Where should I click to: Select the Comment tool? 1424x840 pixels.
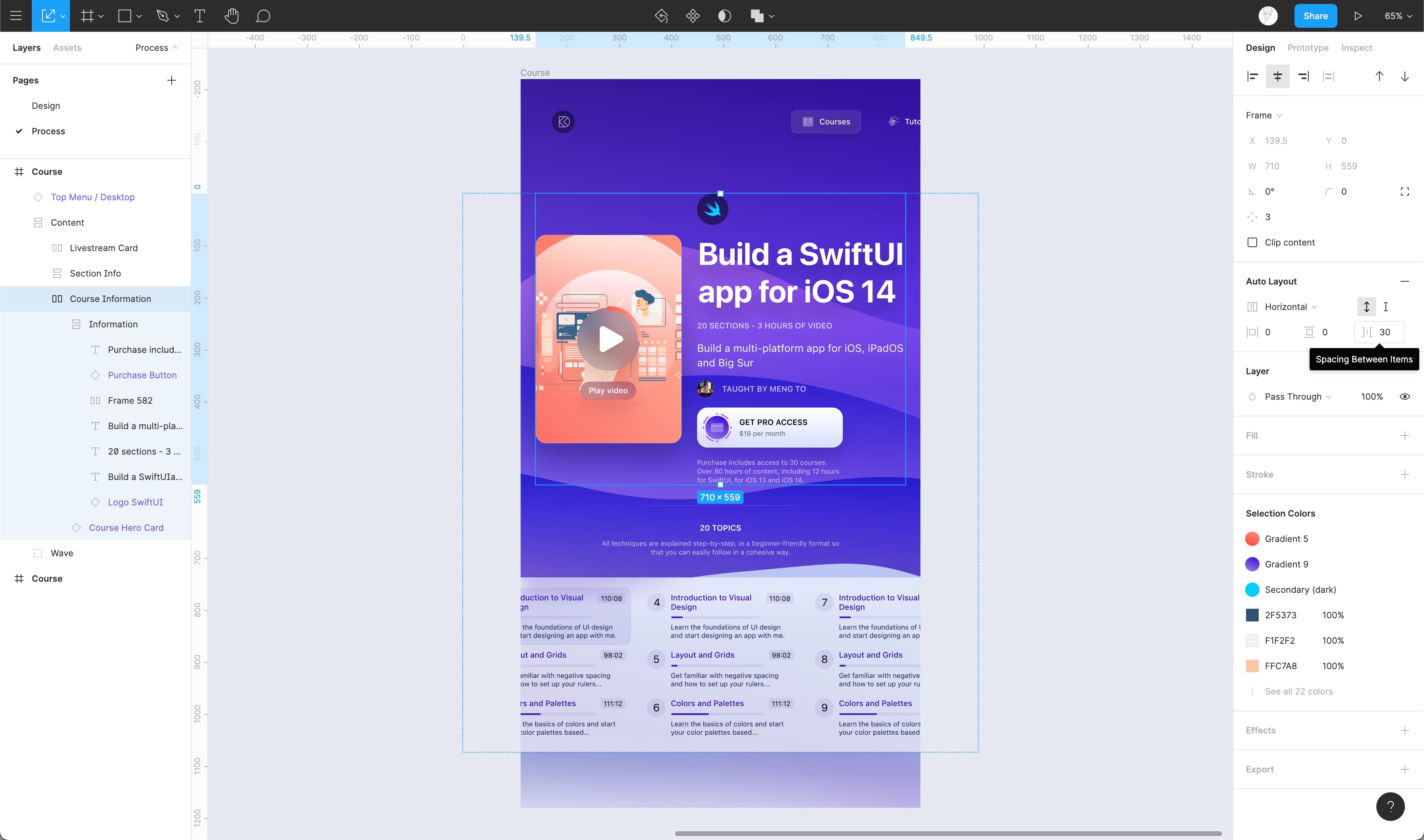click(x=263, y=16)
